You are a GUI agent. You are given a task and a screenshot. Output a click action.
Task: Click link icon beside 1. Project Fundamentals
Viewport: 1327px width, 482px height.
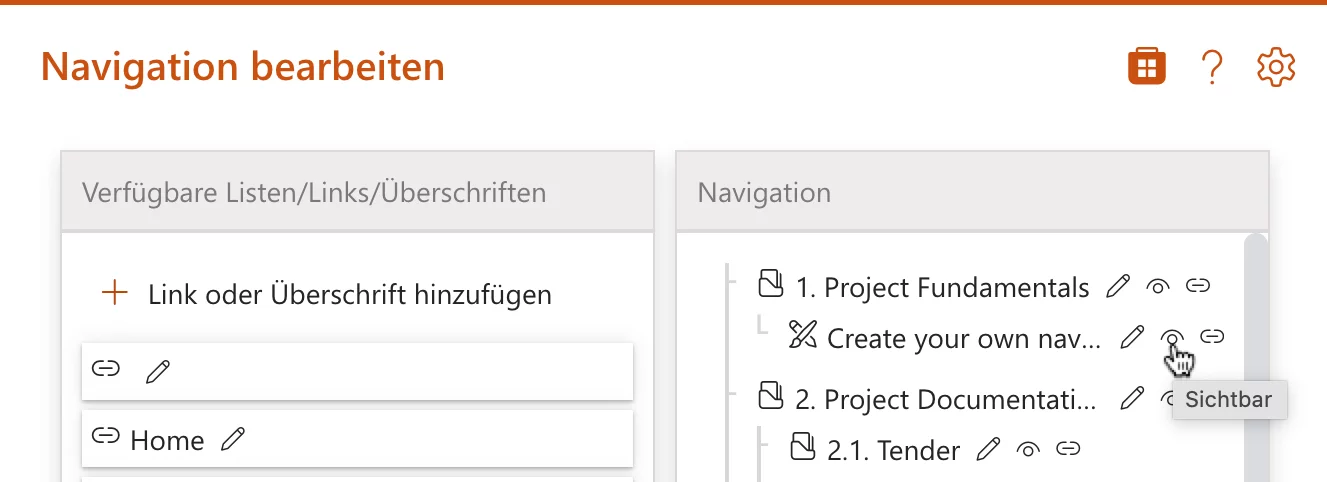(1197, 288)
